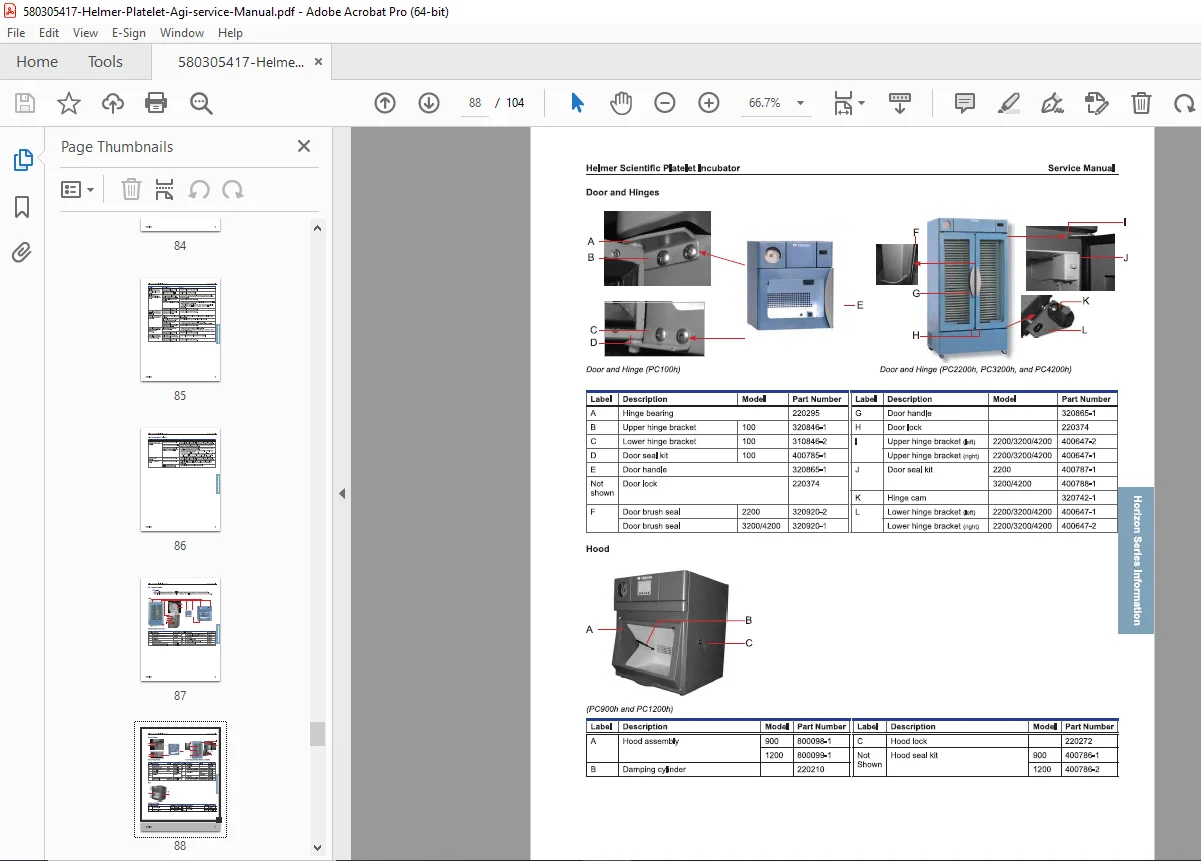The image size is (1201, 861).
Task: Zoom out with the minus icon
Action: [665, 103]
